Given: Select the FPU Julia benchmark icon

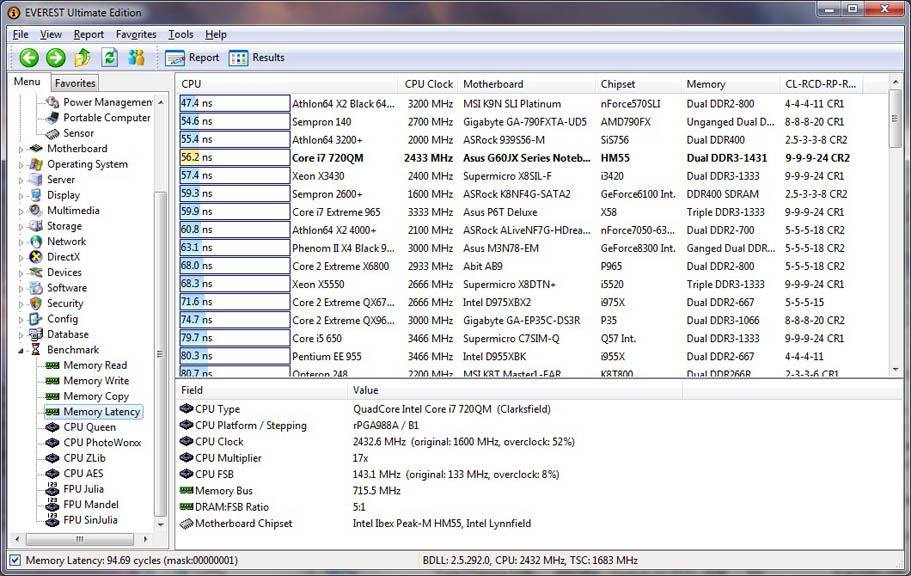Looking at the screenshot, I should (x=52, y=489).
